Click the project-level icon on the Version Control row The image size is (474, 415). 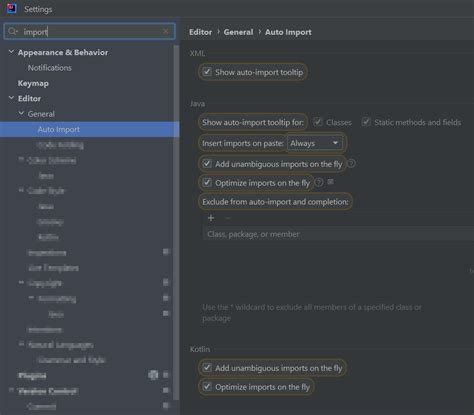(166, 390)
